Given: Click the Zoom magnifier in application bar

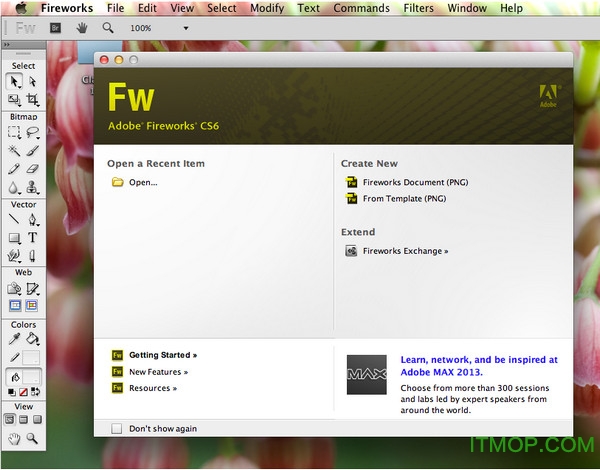Looking at the screenshot, I should tap(108, 28).
